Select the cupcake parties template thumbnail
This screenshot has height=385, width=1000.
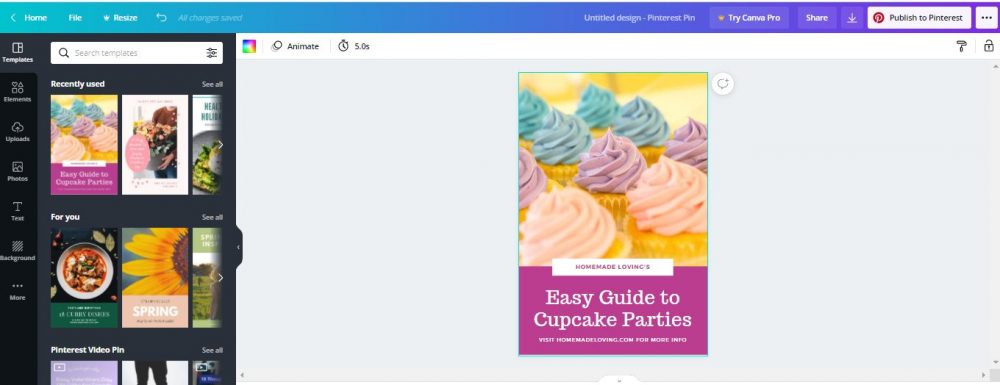coord(84,145)
